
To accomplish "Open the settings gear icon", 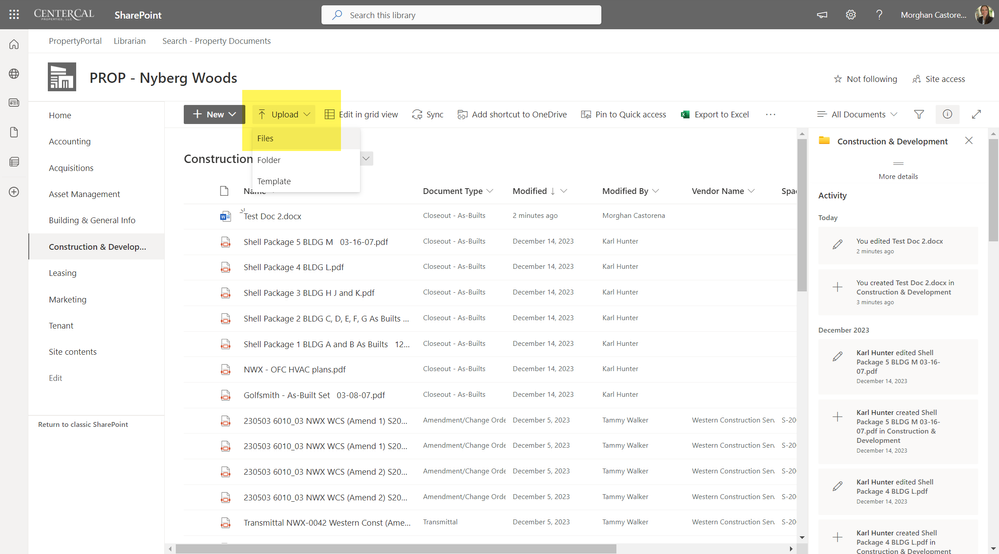I will [x=851, y=15].
